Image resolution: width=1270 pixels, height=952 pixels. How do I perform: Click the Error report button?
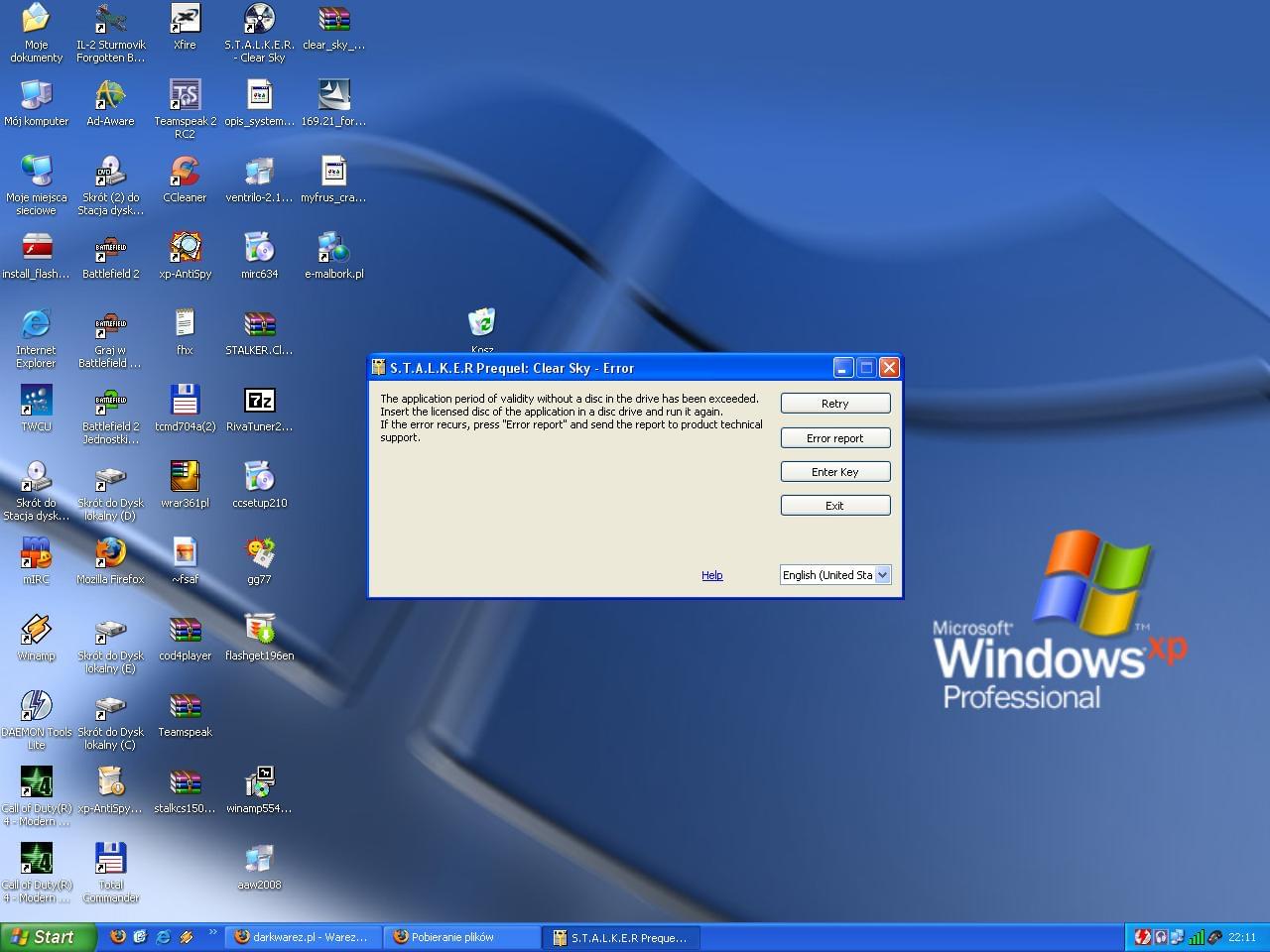coord(835,438)
